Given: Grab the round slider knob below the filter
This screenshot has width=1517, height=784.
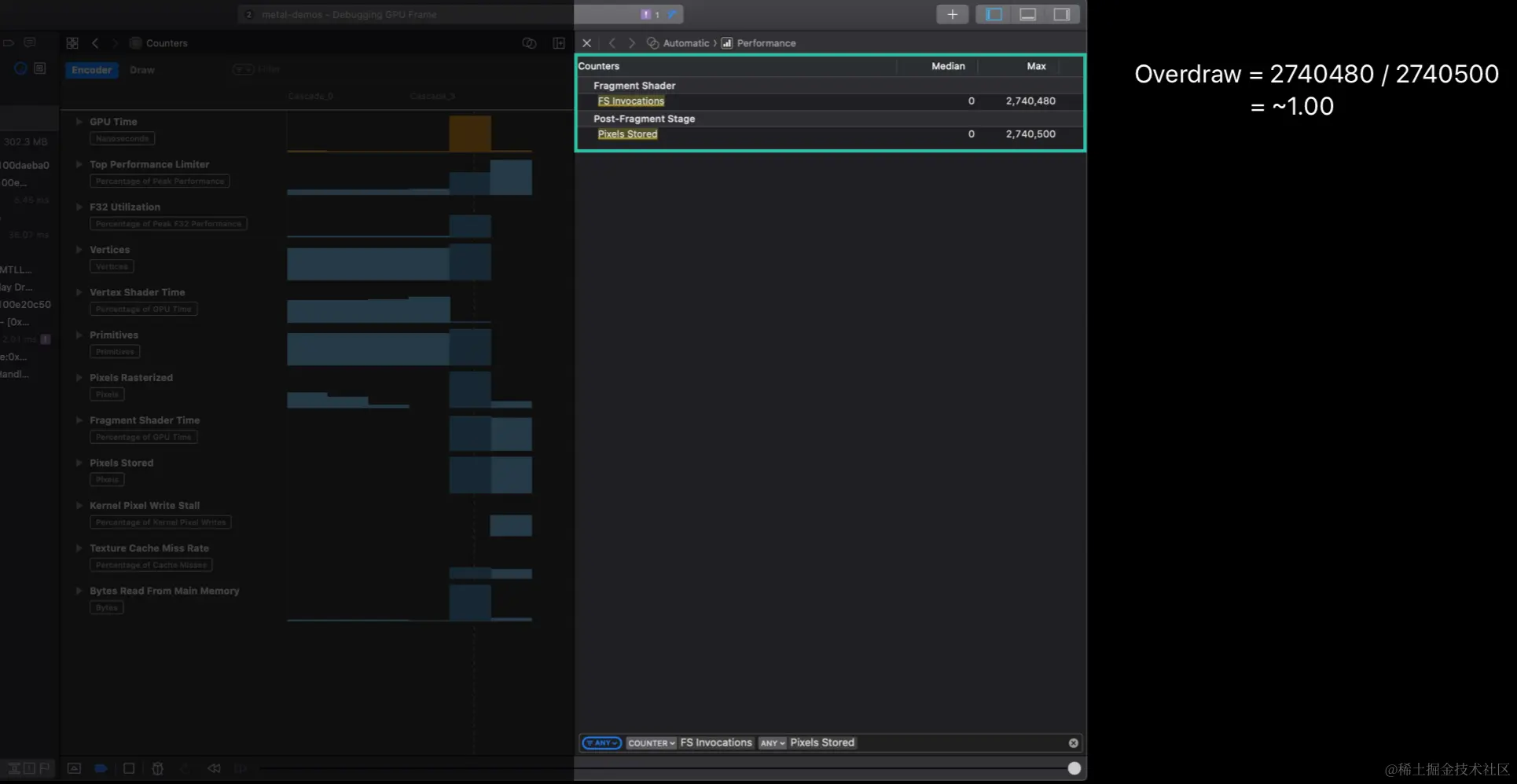Looking at the screenshot, I should [1074, 768].
